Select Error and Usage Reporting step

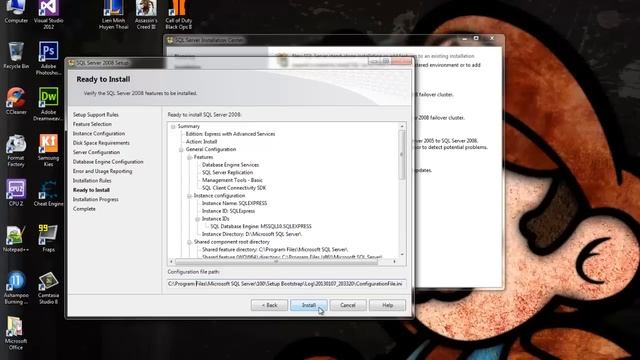[102, 171]
